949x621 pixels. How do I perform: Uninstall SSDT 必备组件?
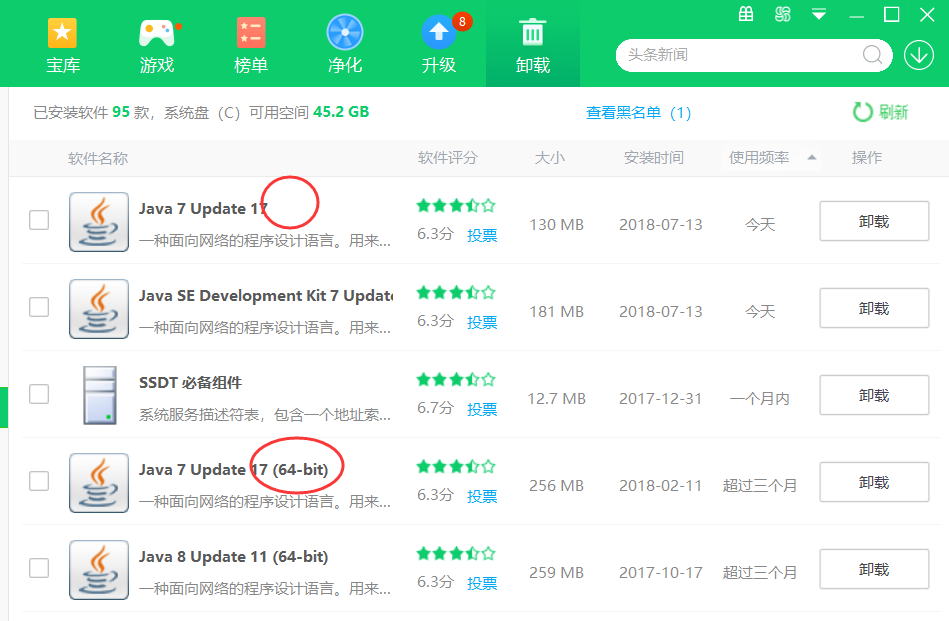tap(874, 395)
